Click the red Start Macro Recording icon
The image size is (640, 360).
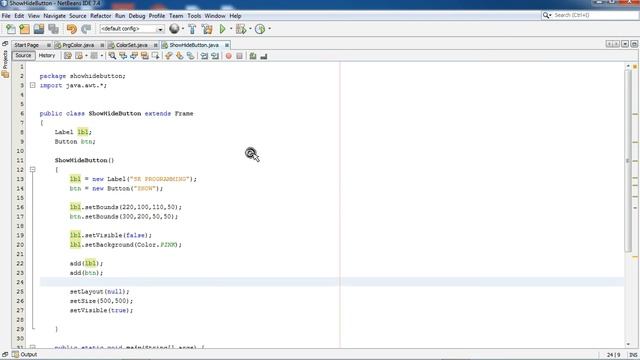click(229, 56)
